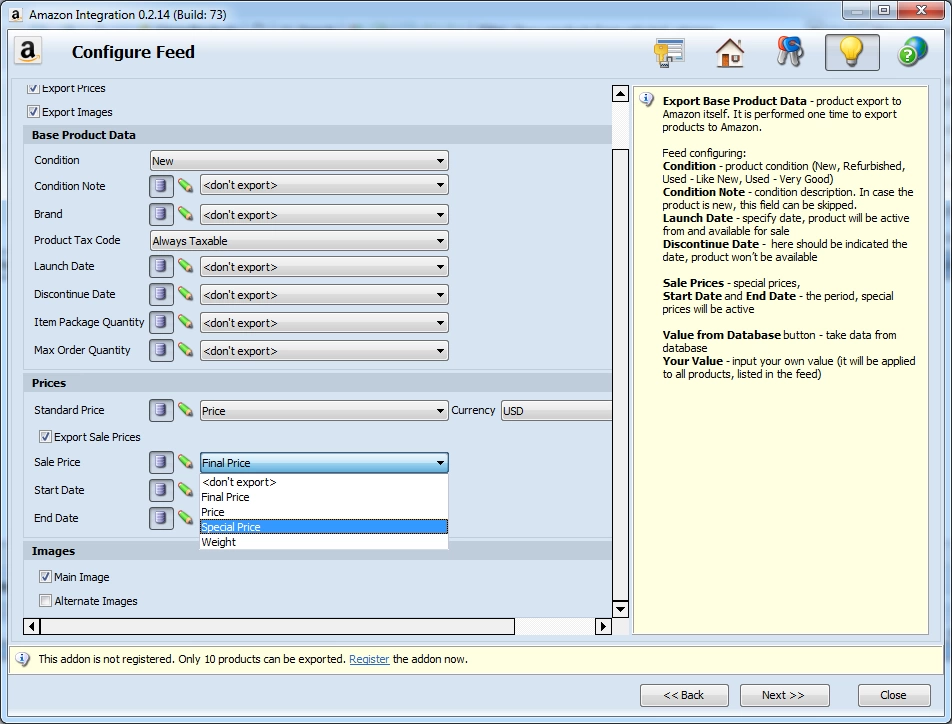Click the Amazon logo in header

point(28,52)
